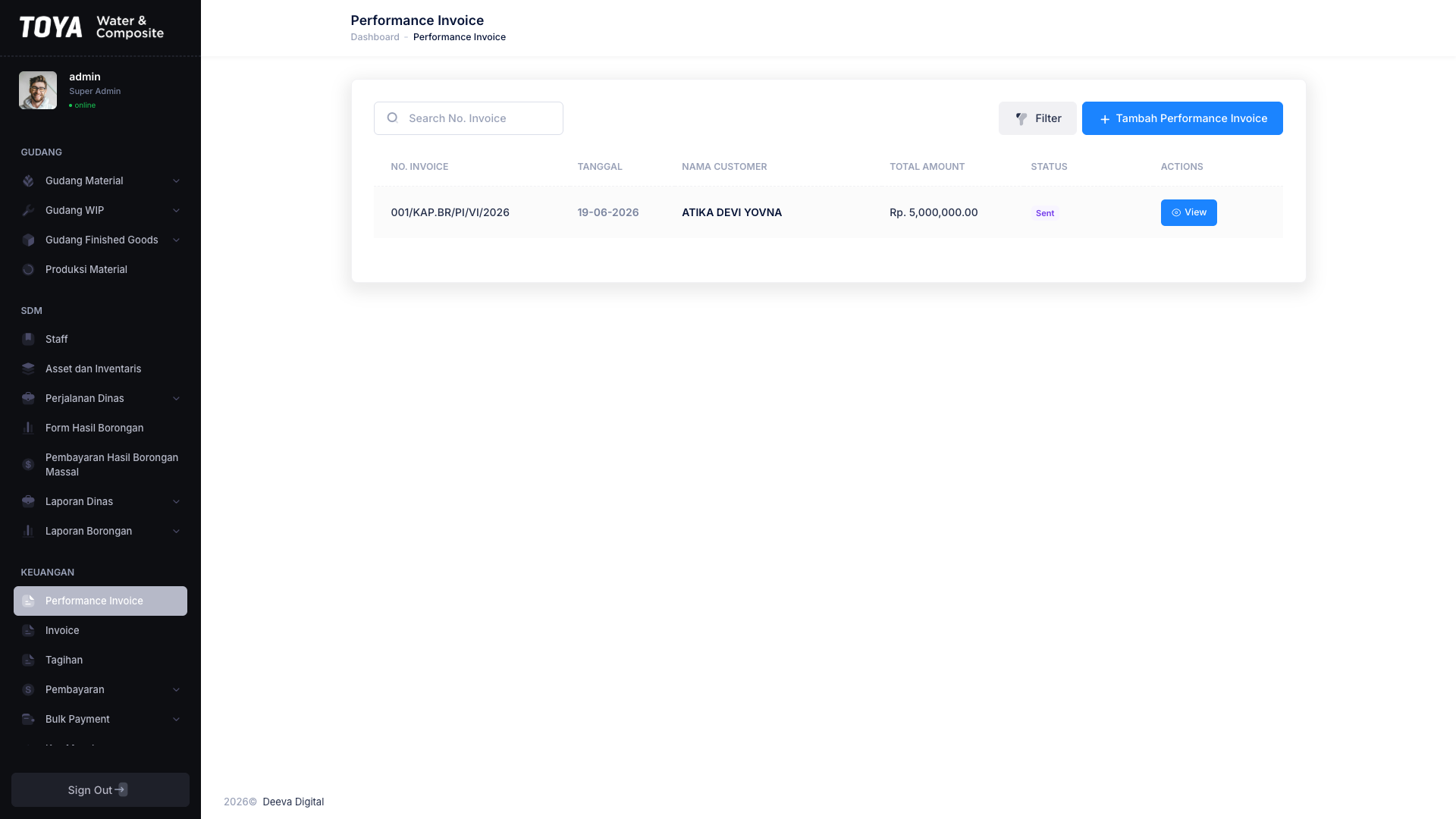1456x819 pixels.
Task: Click Tambah Performance Invoice button
Action: pos(1182,118)
